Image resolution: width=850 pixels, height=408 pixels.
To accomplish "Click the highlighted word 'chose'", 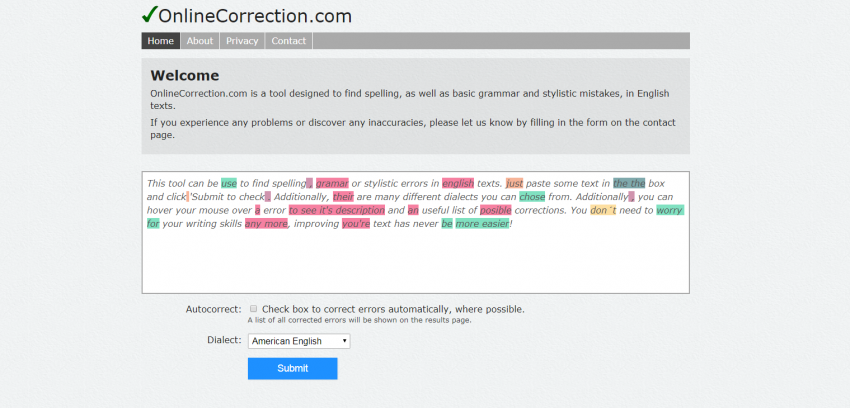I will (x=532, y=197).
